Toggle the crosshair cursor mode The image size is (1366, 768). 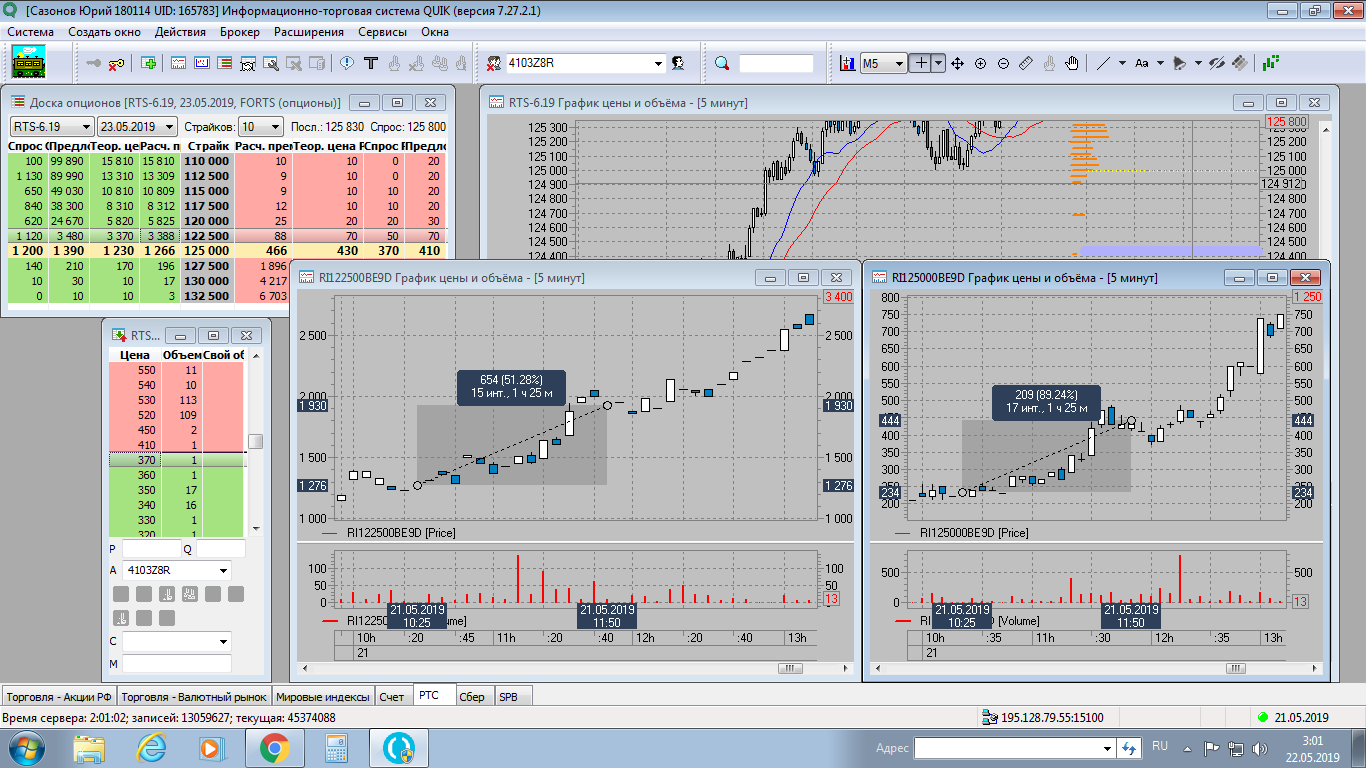(x=921, y=63)
